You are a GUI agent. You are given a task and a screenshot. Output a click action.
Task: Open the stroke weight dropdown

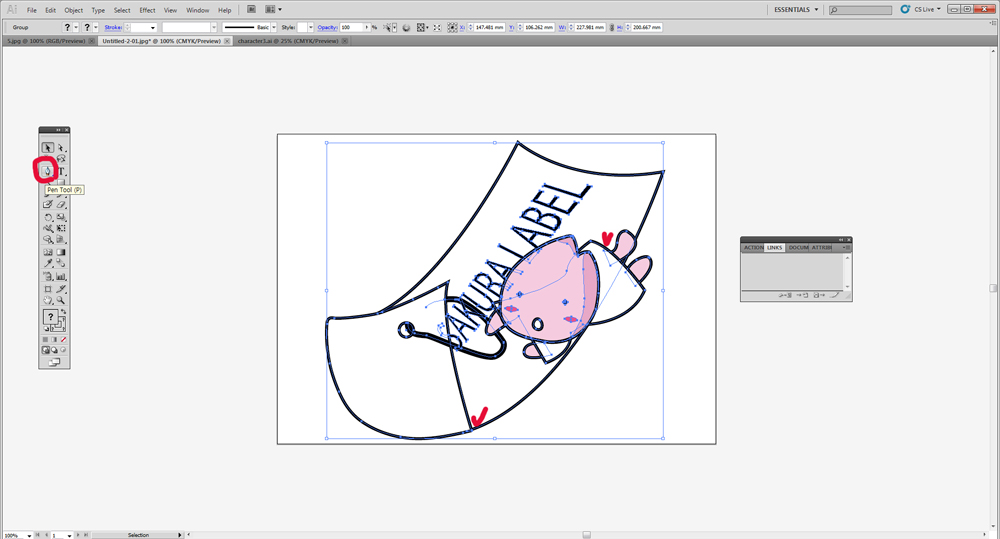pos(153,27)
